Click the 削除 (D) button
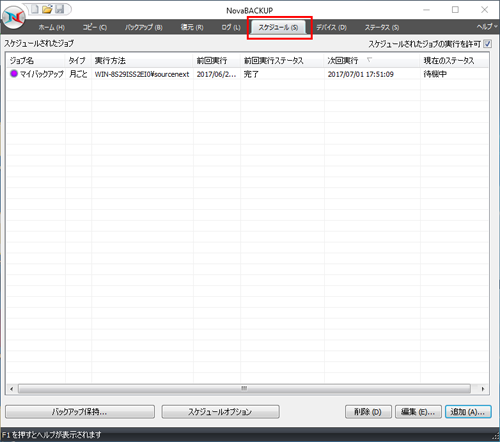Screen dimensions: 500x442 368,412
